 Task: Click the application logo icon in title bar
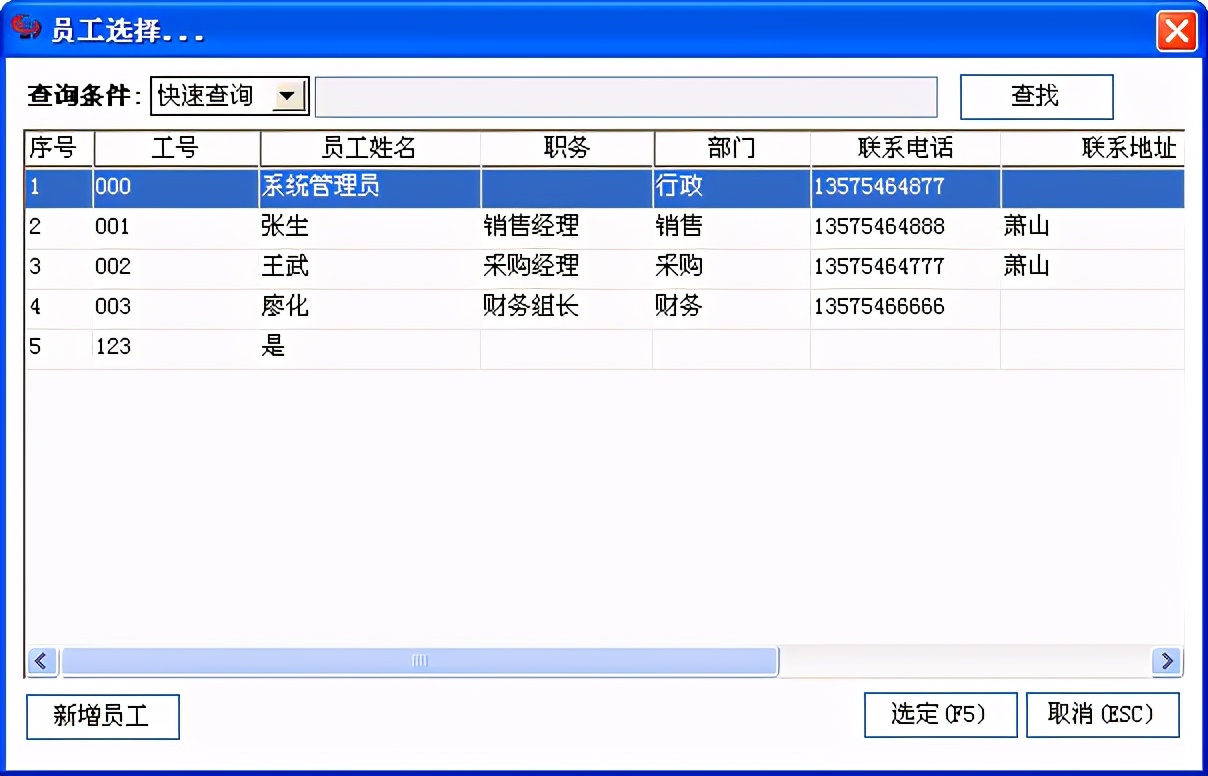coord(28,29)
